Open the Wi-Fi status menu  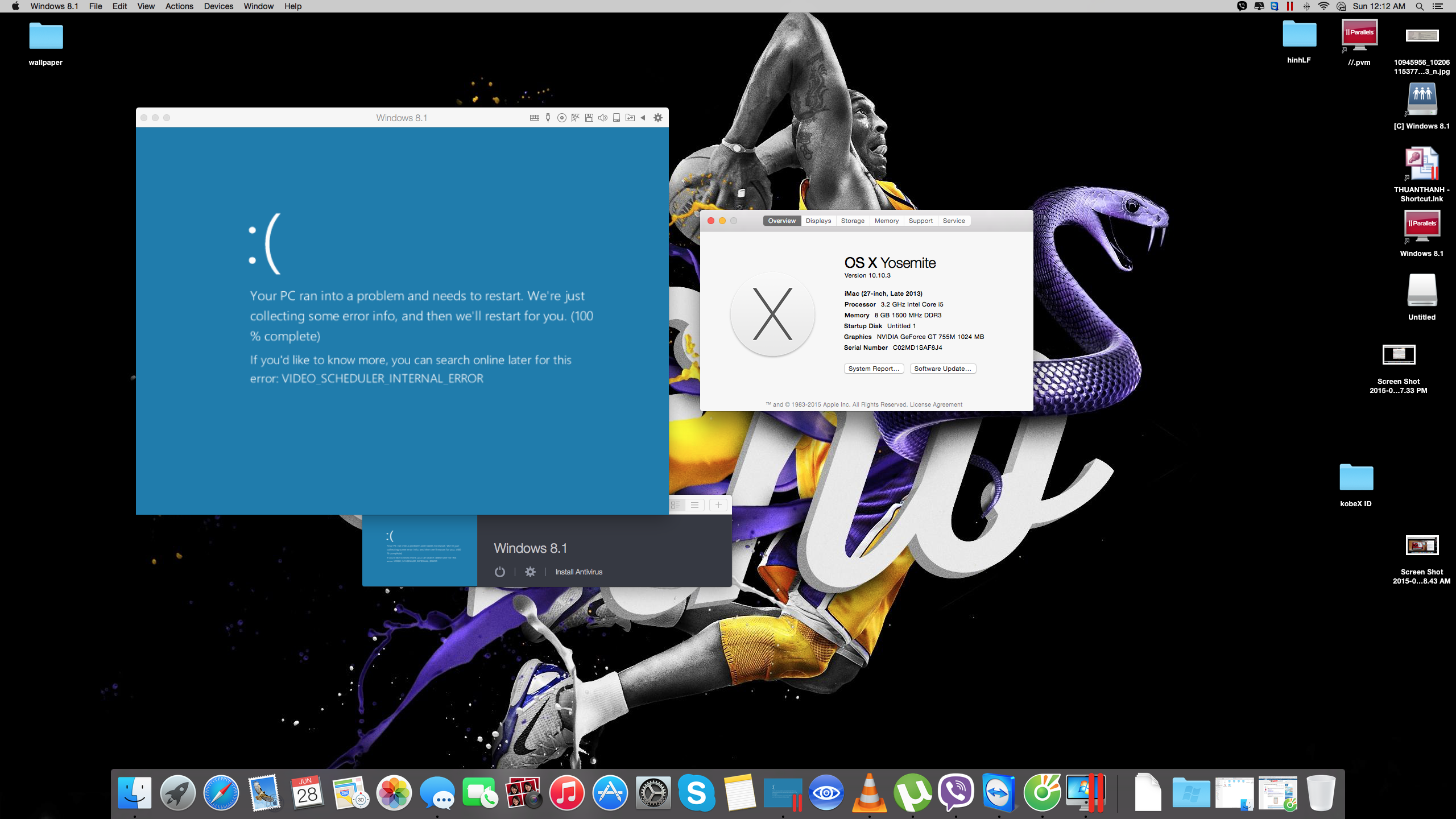[1323, 6]
